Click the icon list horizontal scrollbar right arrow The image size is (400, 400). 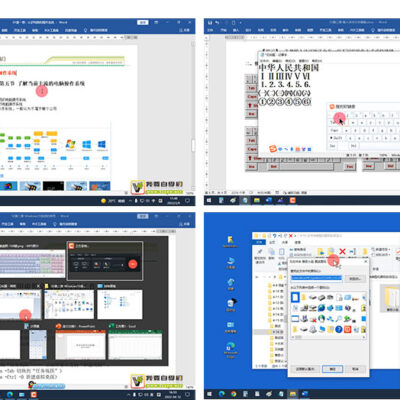coord(364,337)
